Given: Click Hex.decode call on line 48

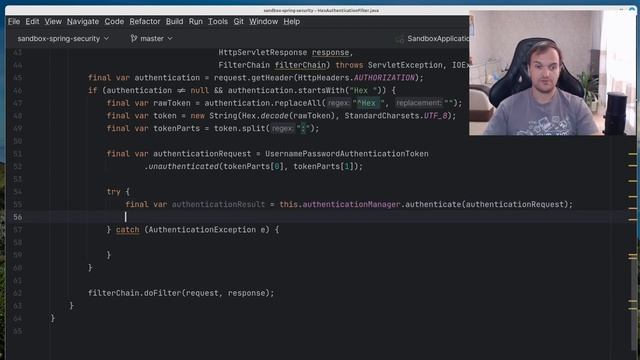Looking at the screenshot, I should click(265, 116).
